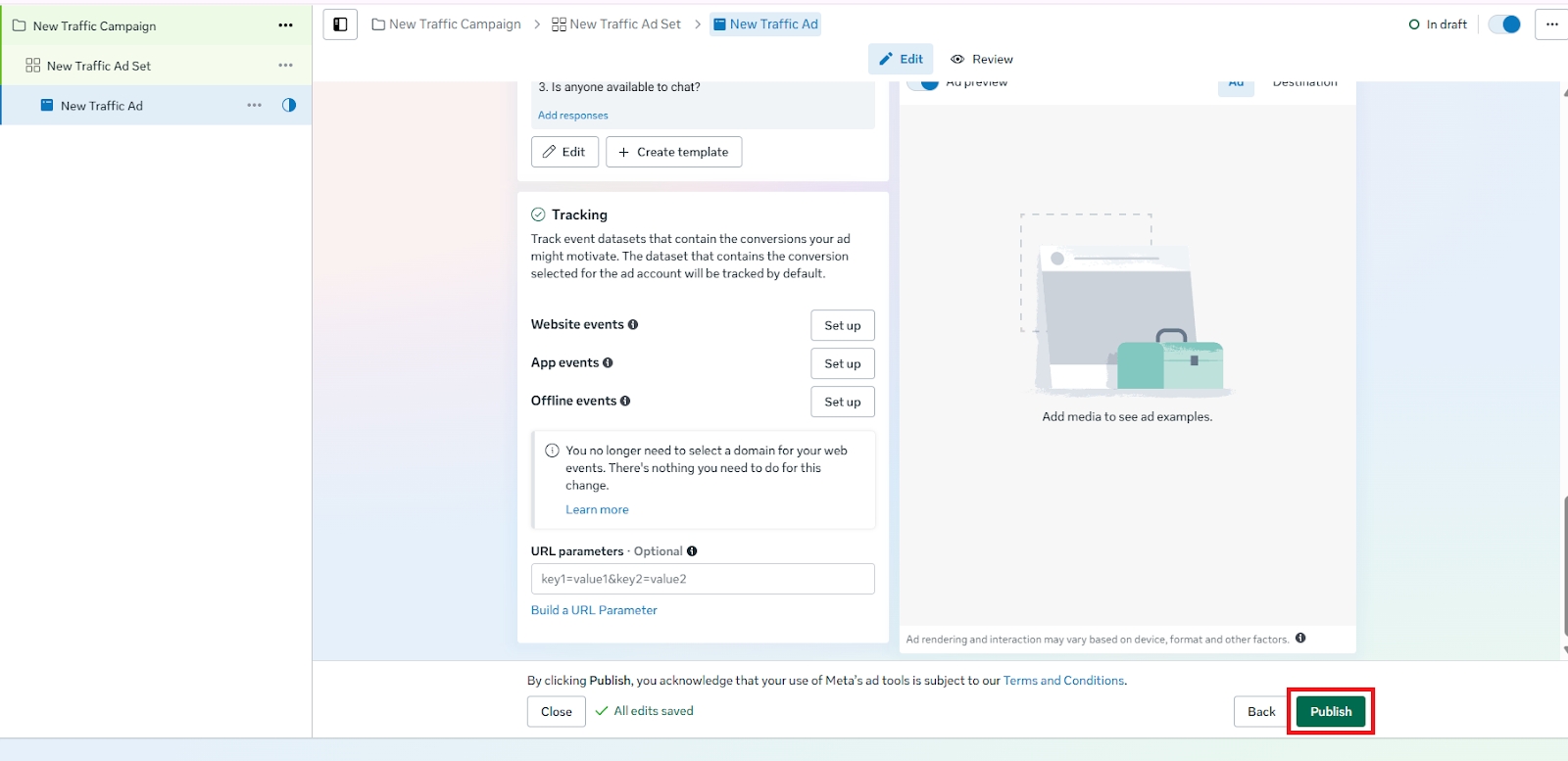The image size is (1568, 761).
Task: Click the App events info icon
Action: pos(608,363)
